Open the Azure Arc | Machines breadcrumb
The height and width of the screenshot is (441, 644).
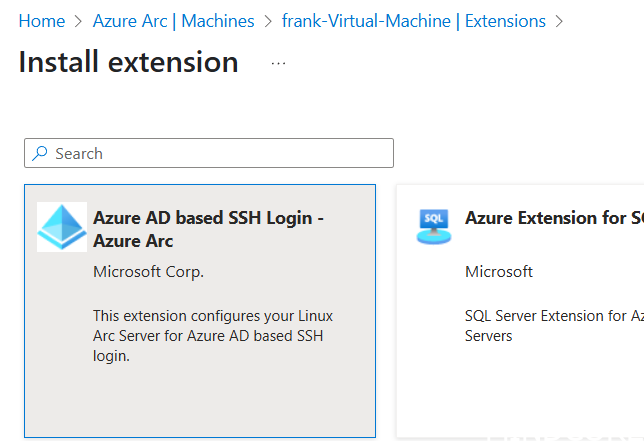click(173, 21)
